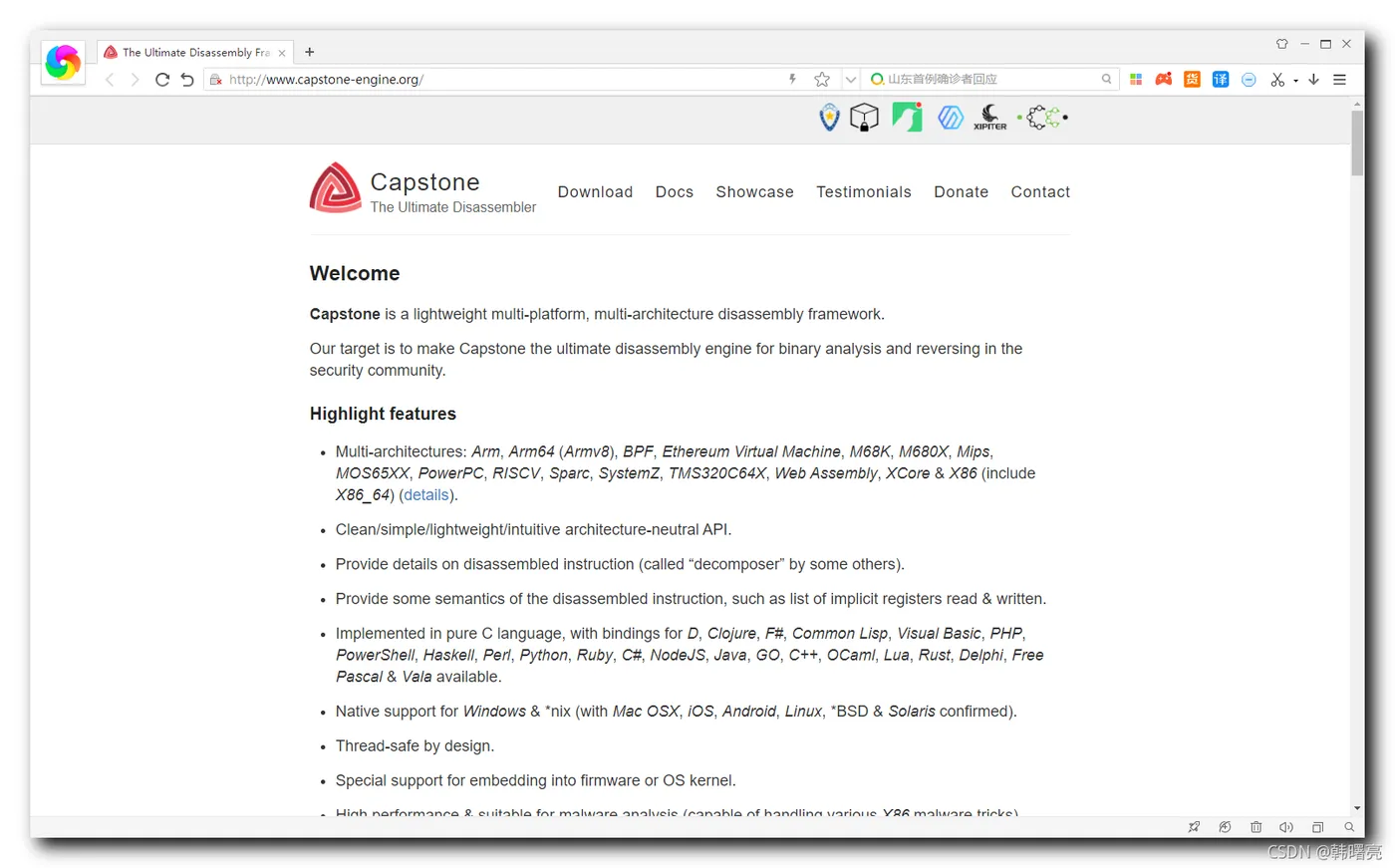Click the zoom magnifier in status bar
The height and width of the screenshot is (868, 1395).
tap(1349, 827)
